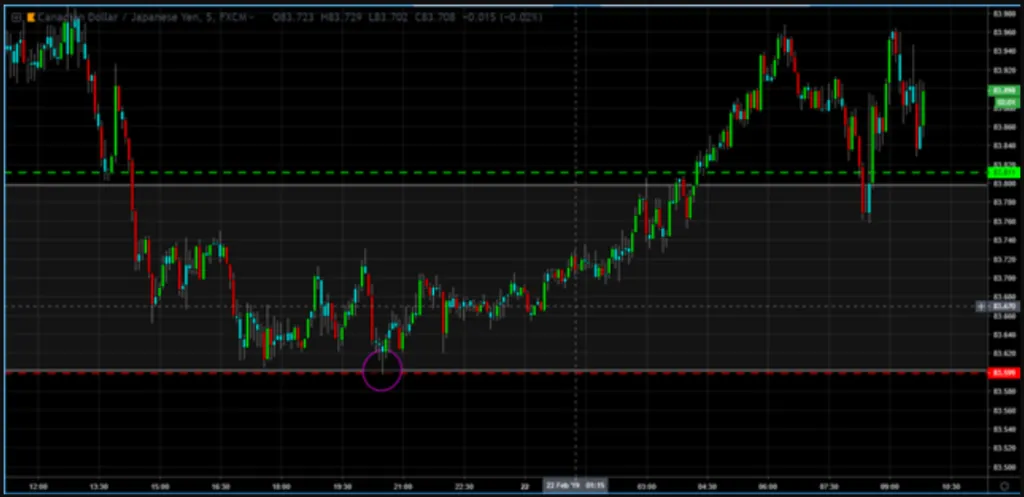Screen dimensions: 1024x497
Task: Click the plus button on crosshair price label
Action: tap(981, 306)
